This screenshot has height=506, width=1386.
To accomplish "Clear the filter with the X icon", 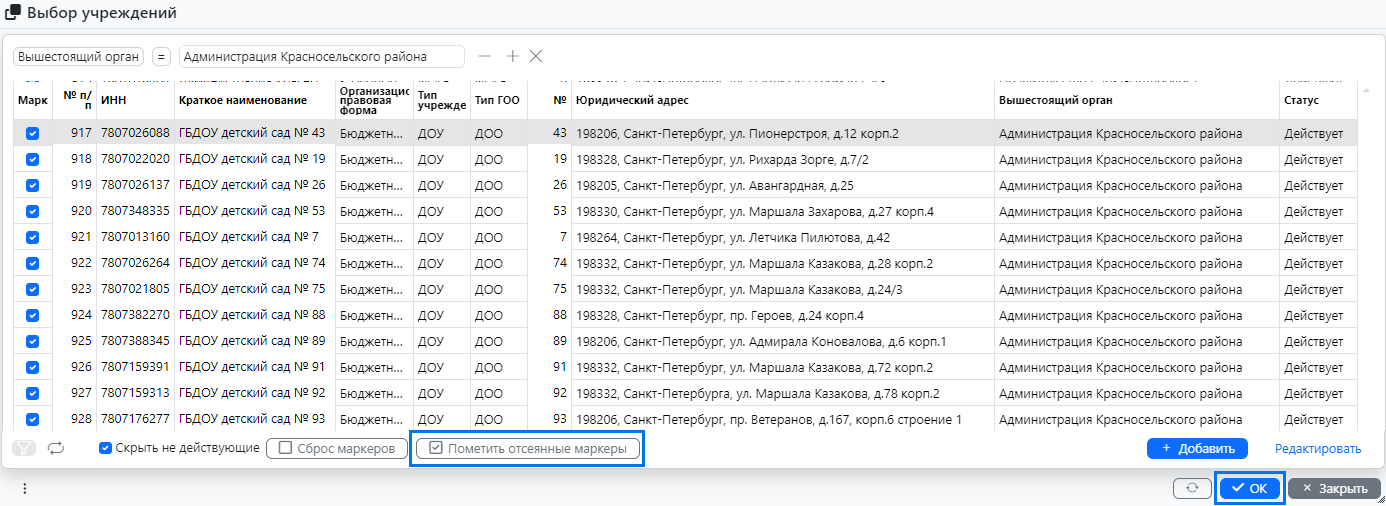I will click(x=536, y=56).
